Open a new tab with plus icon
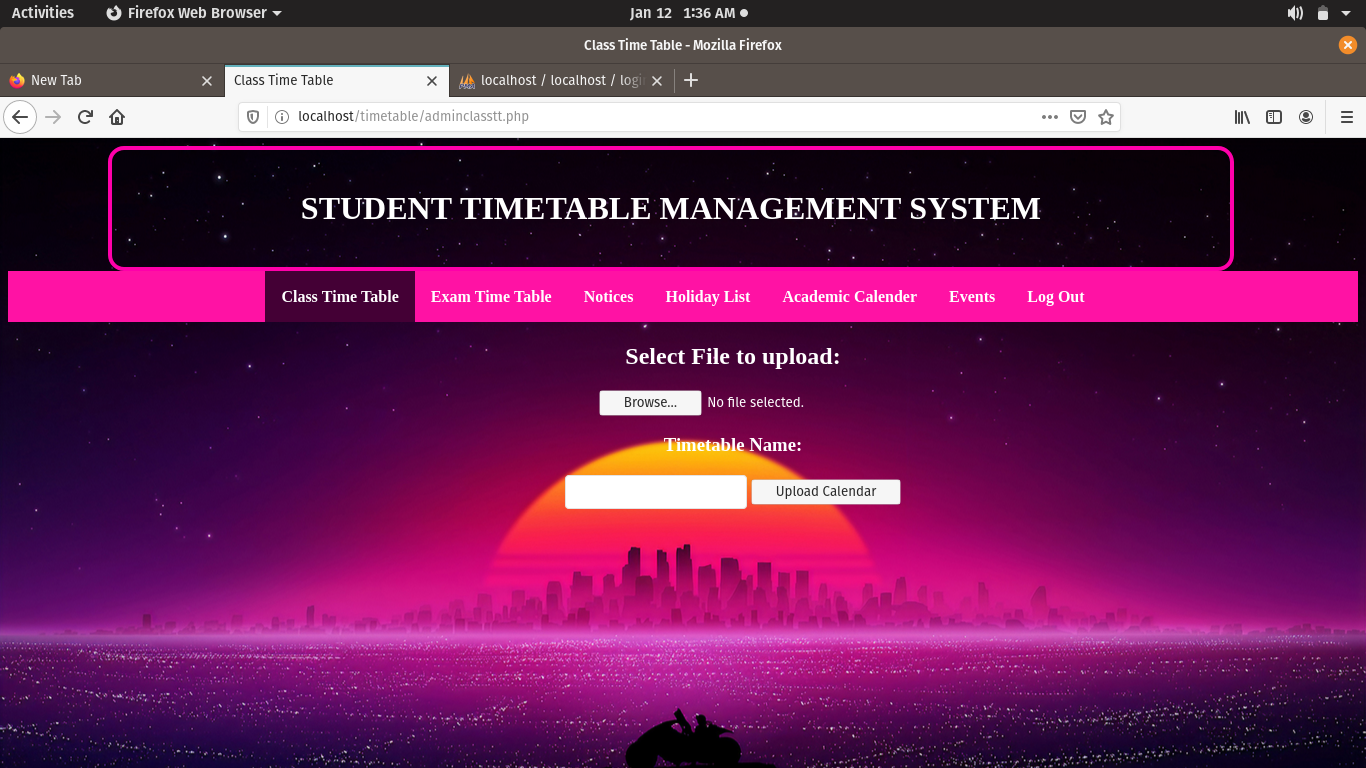The image size is (1366, 768). (x=690, y=80)
